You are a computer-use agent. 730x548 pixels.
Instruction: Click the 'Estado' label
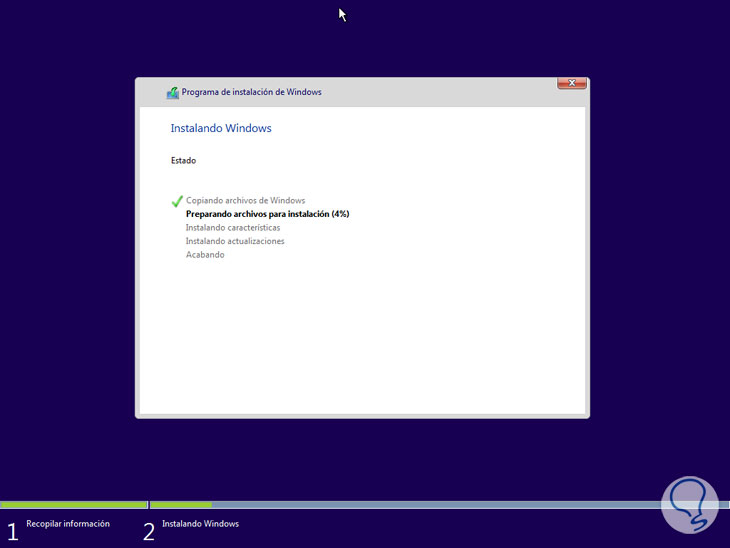point(183,160)
